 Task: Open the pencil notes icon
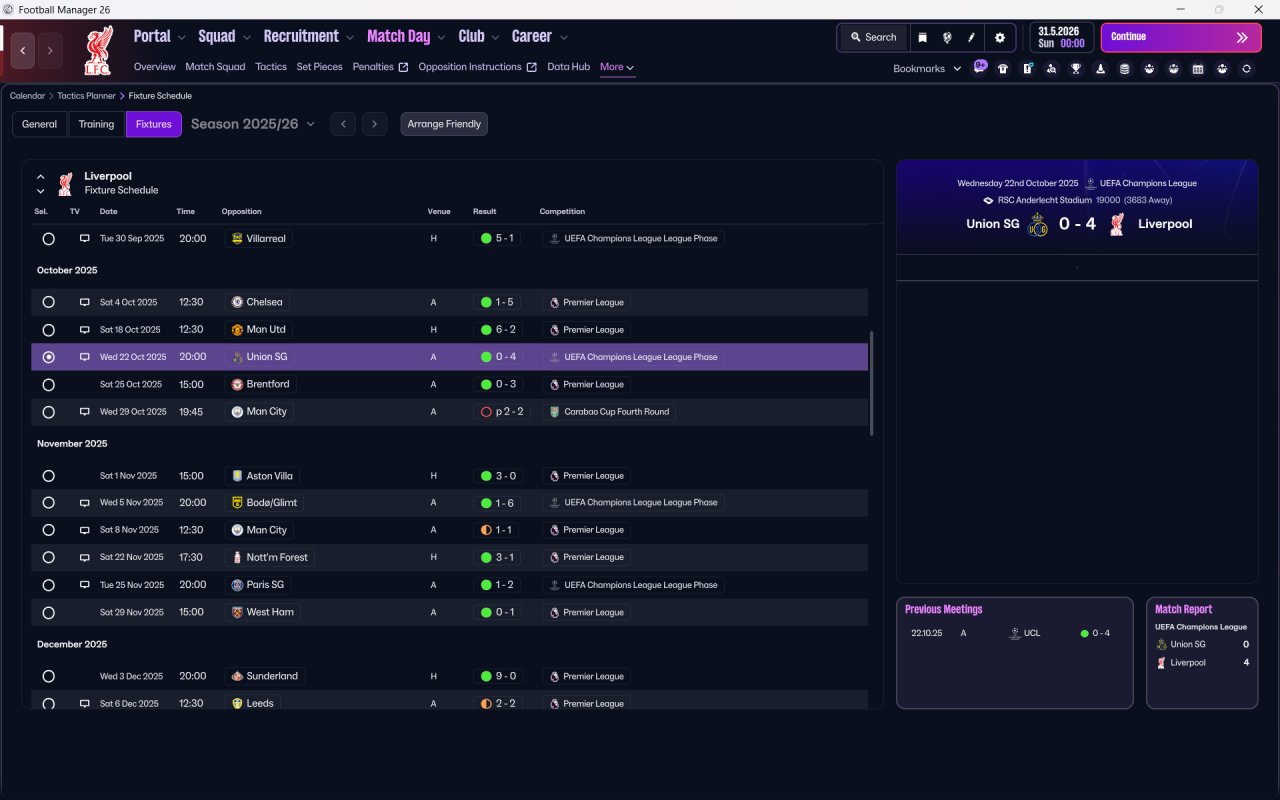pos(971,37)
